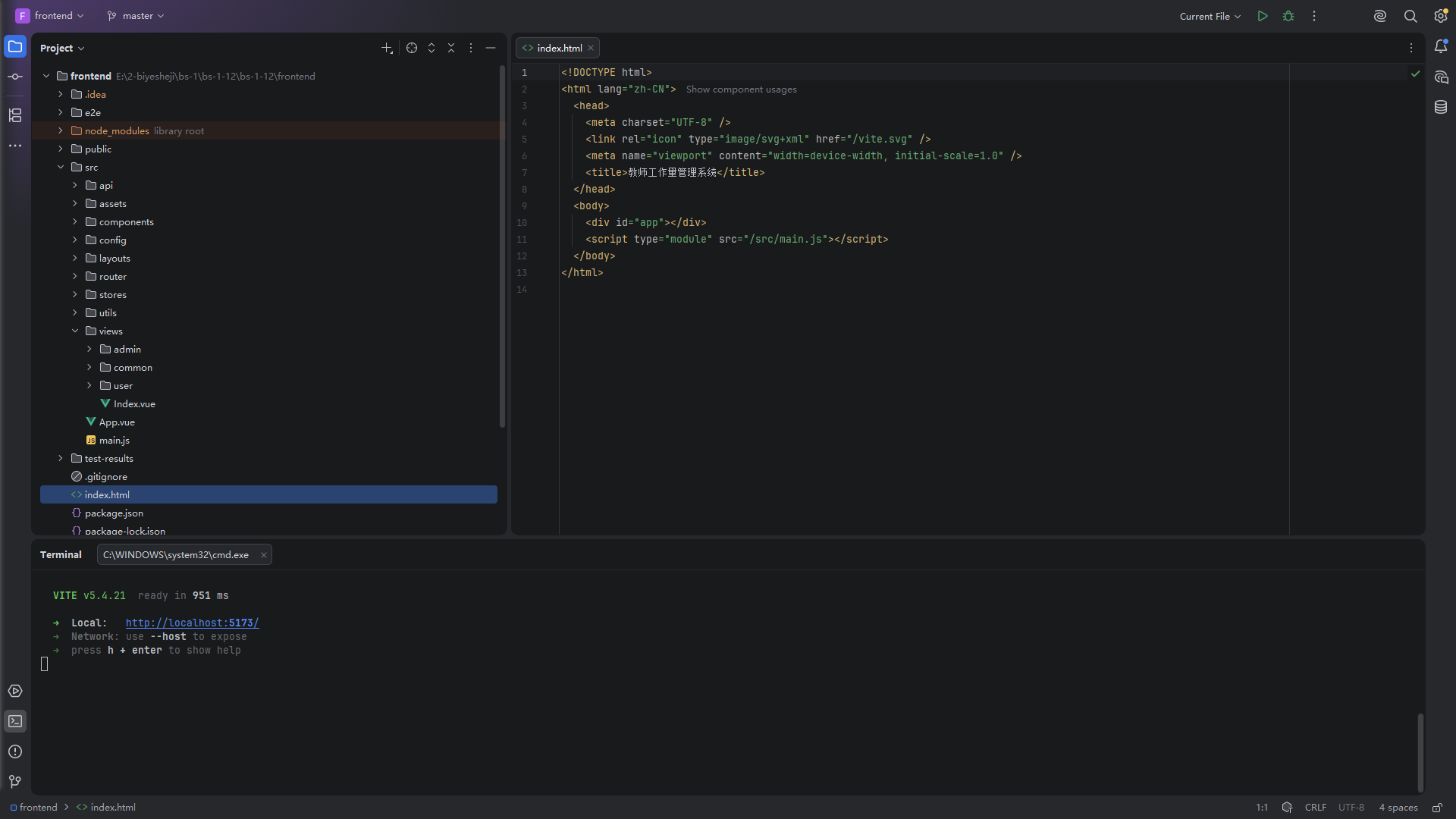Open the Current File run configuration dropdown
1456x819 pixels.
1210,16
